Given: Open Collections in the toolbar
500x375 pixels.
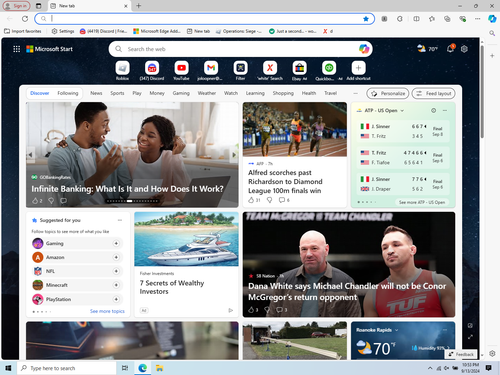Looking at the screenshot, I should 447,19.
